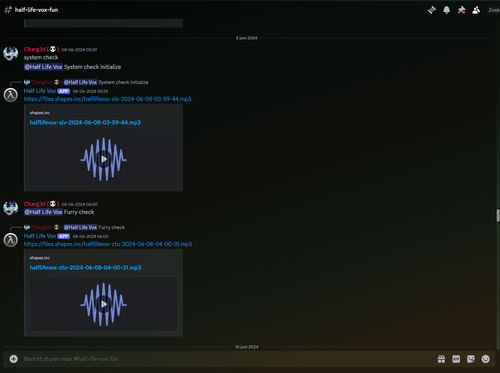Click the channel hashtag icon in the header
The height and width of the screenshot is (373, 500).
point(8,10)
